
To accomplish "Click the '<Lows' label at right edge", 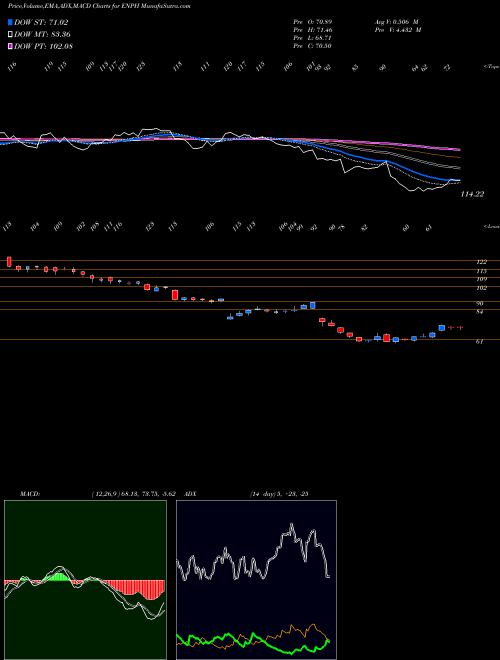I will click(491, 226).
